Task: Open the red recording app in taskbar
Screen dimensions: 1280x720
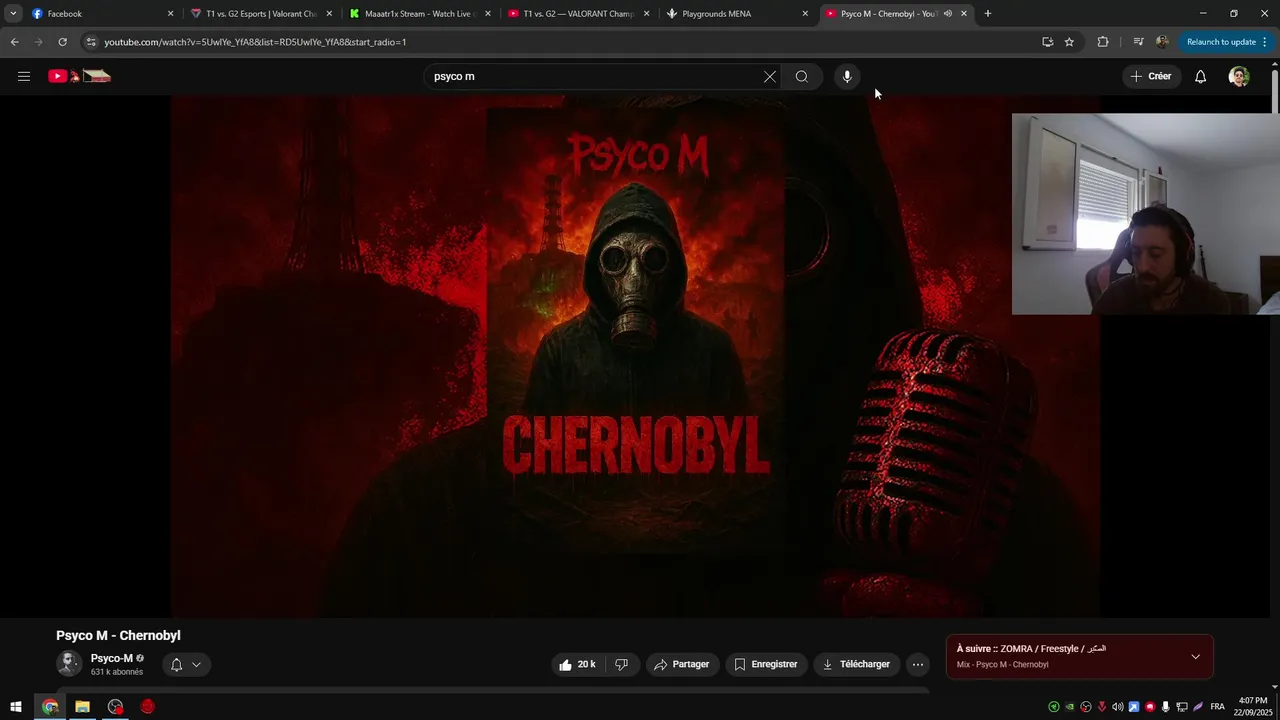Action: (148, 707)
